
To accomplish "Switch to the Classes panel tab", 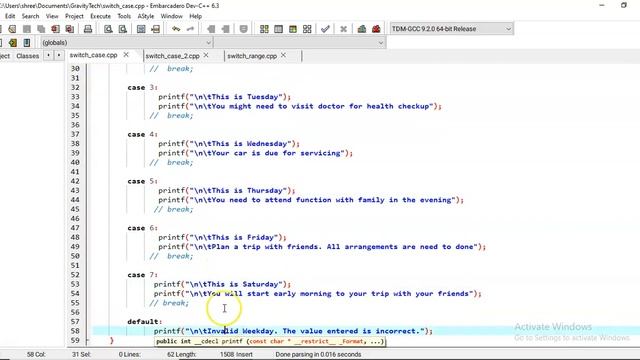I will tap(27, 56).
